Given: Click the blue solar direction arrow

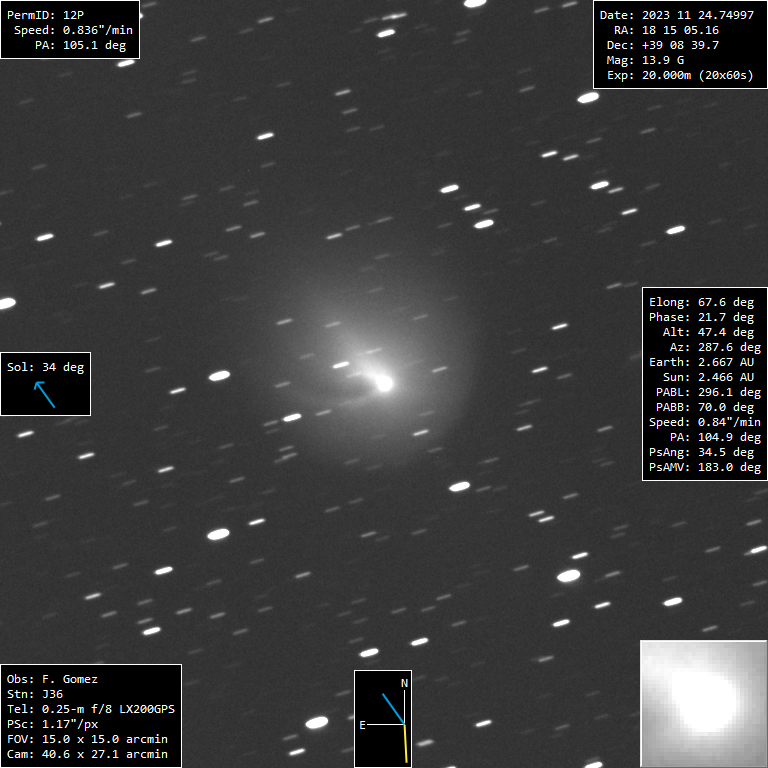Looking at the screenshot, I should point(45,395).
